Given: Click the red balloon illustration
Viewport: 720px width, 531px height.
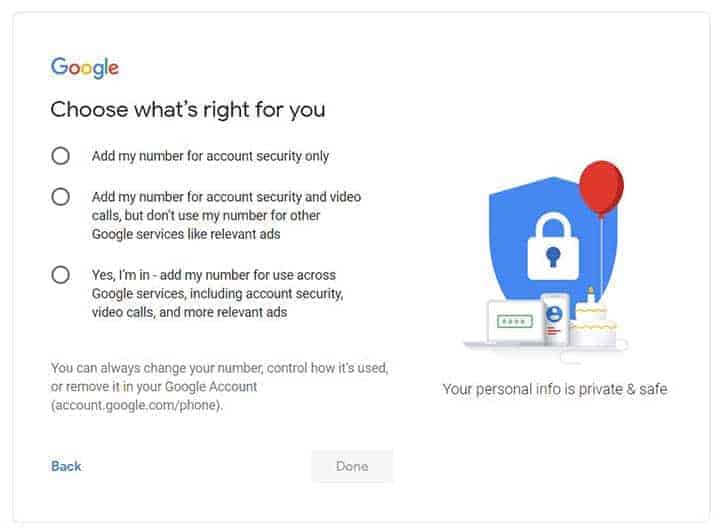Looking at the screenshot, I should 601,187.
